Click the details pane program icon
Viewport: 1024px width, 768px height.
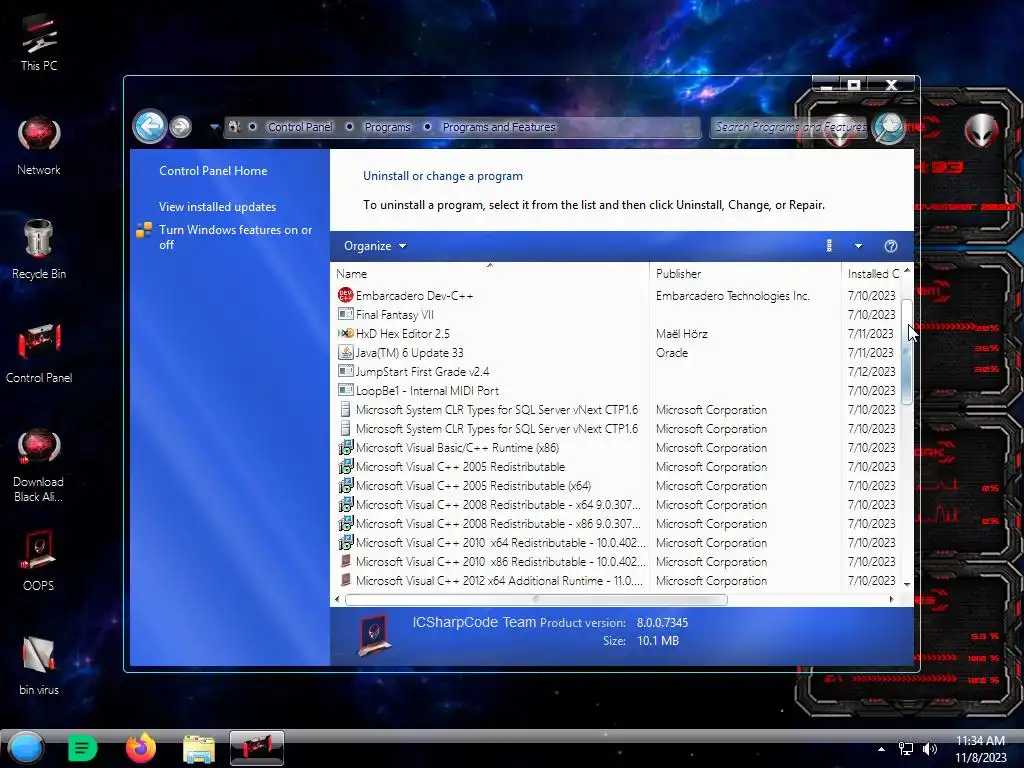375,634
